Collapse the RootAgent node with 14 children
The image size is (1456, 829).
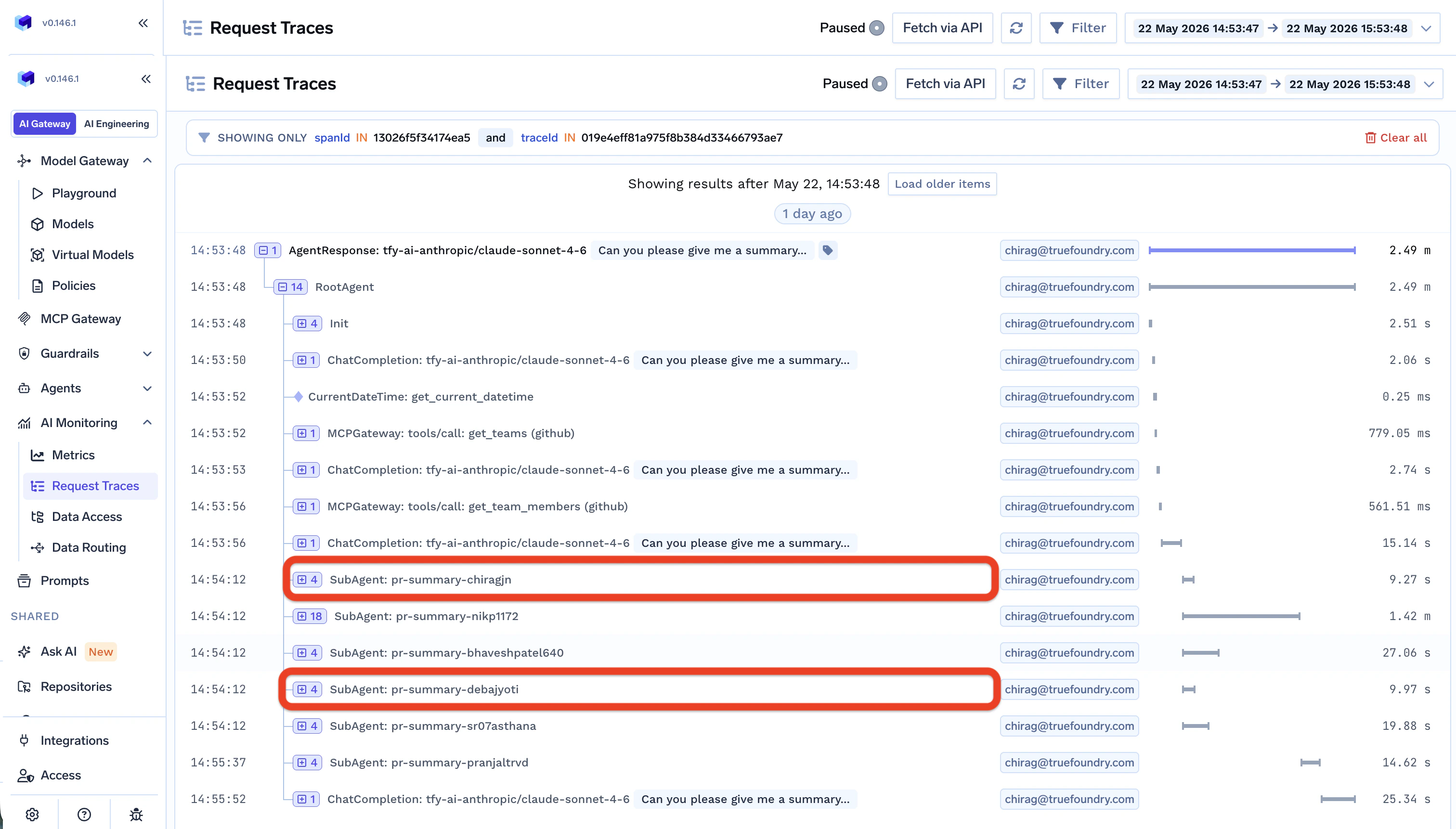click(x=290, y=287)
